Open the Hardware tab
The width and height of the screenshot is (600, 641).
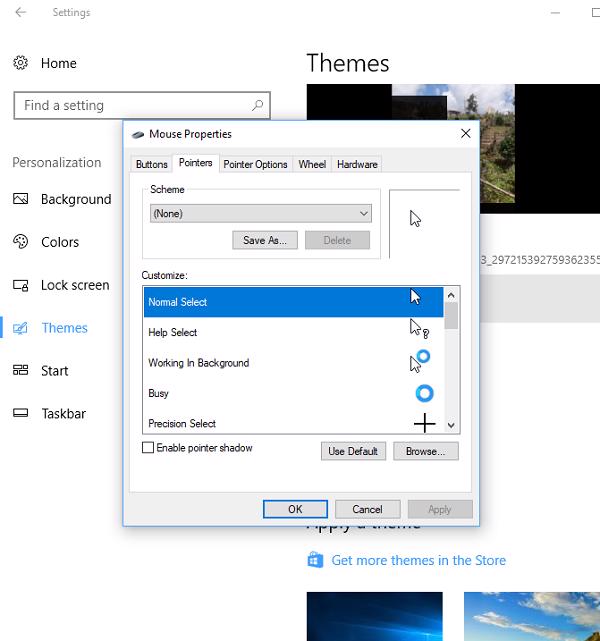tap(357, 164)
